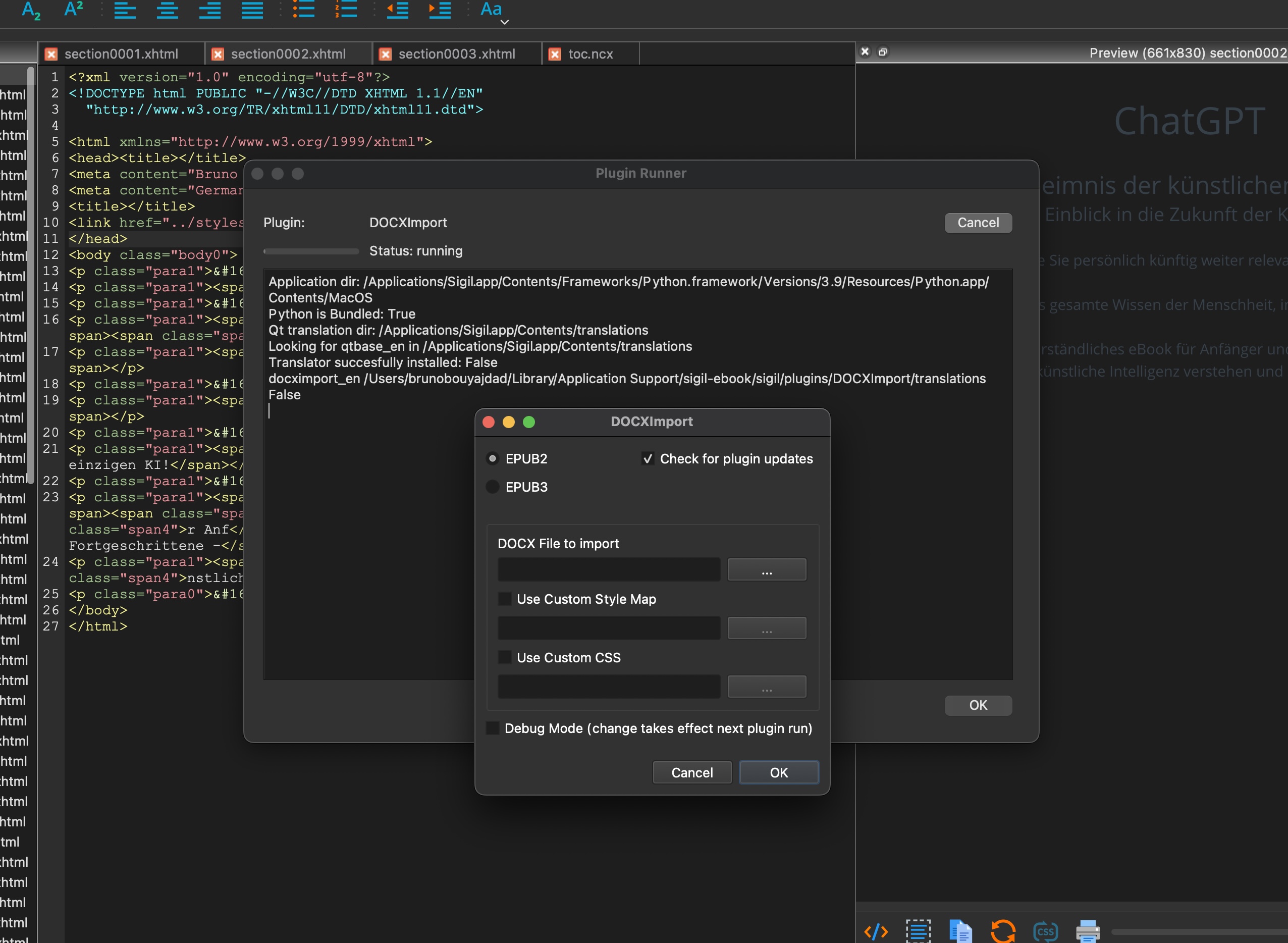
Task: Print the preview via printer icon
Action: [x=1087, y=931]
